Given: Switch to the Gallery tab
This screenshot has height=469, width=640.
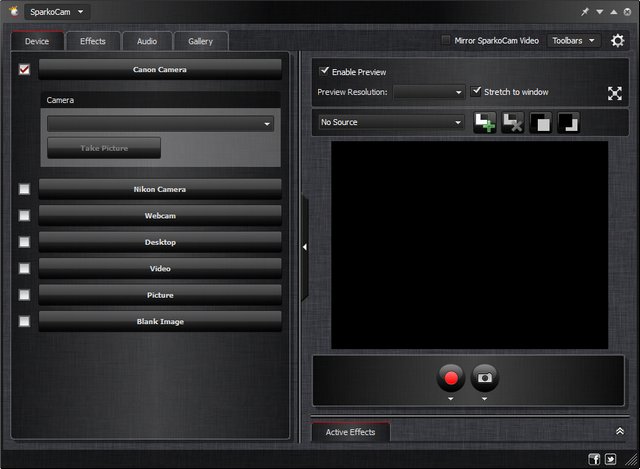Looking at the screenshot, I should click(x=200, y=41).
